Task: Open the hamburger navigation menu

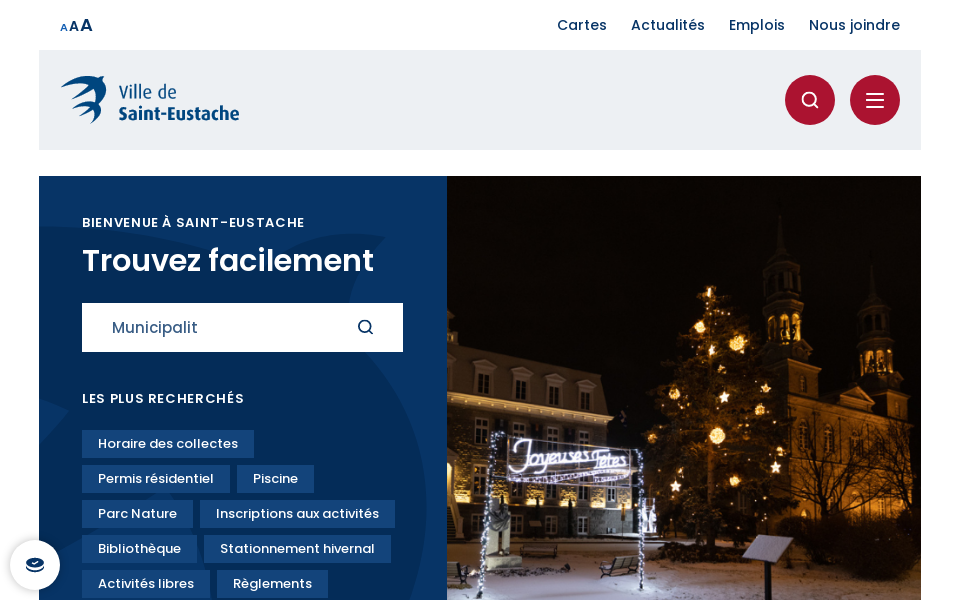Action: 875,100
